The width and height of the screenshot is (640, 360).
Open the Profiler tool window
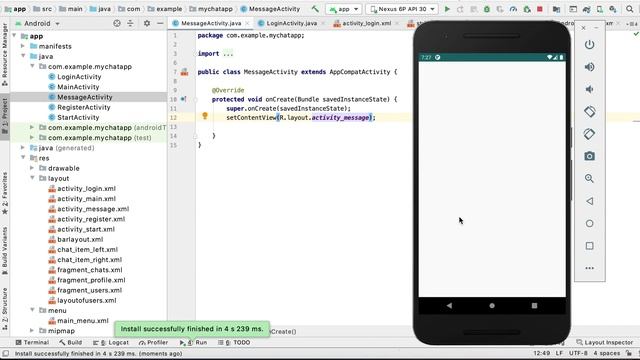[x=153, y=342]
